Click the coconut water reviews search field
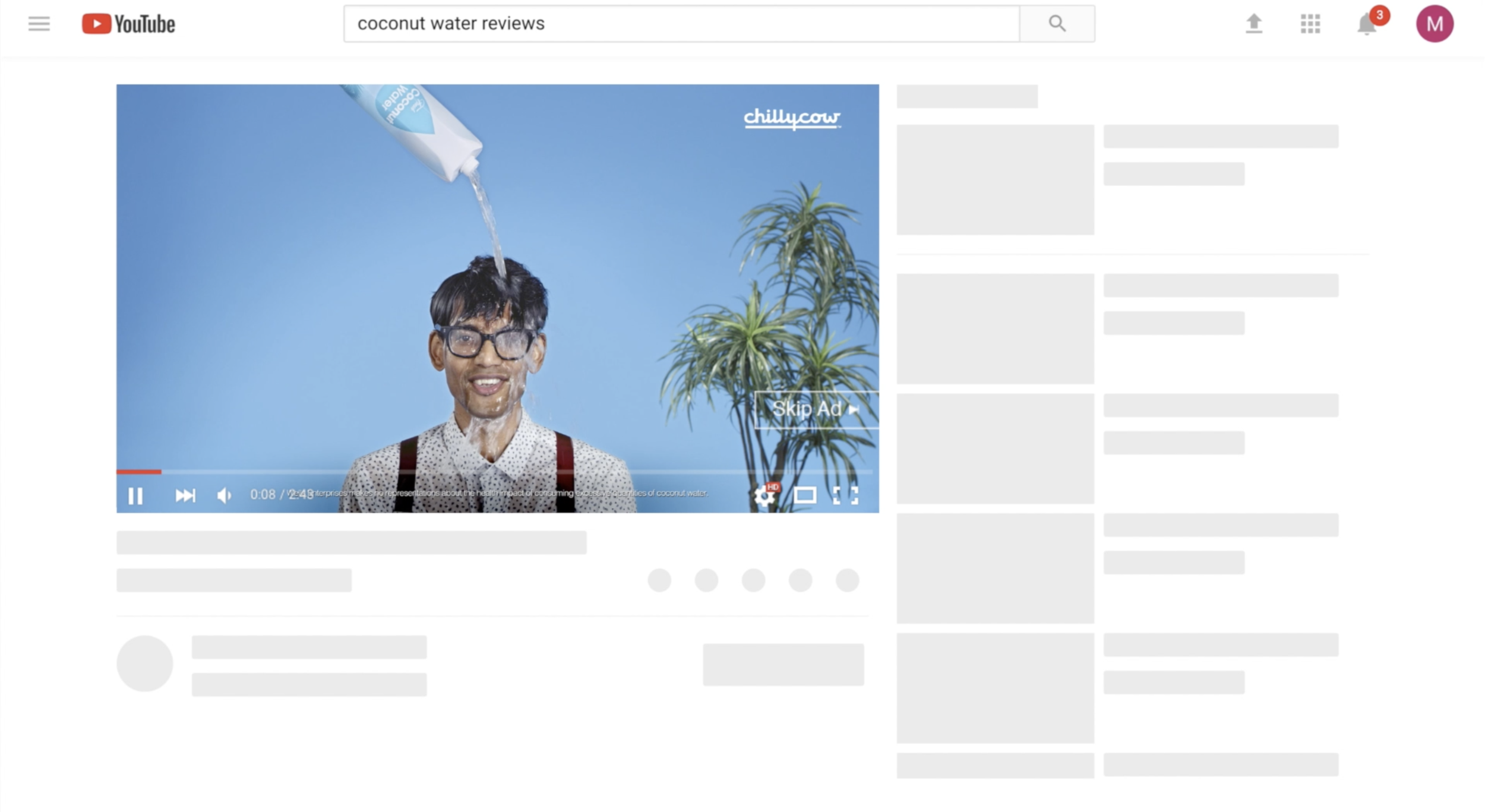Image resolution: width=1485 pixels, height=812 pixels. (681, 24)
